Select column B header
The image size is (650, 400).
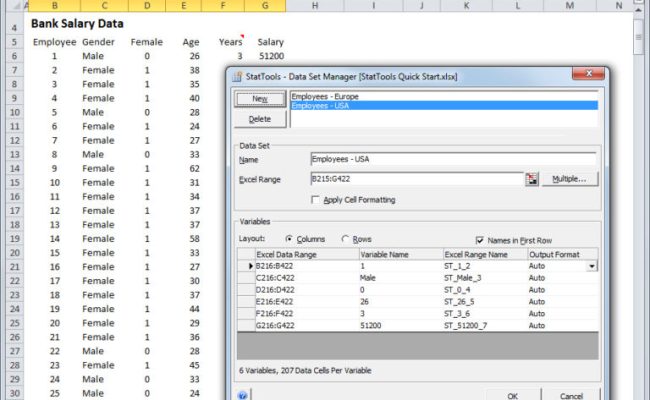click(x=54, y=5)
